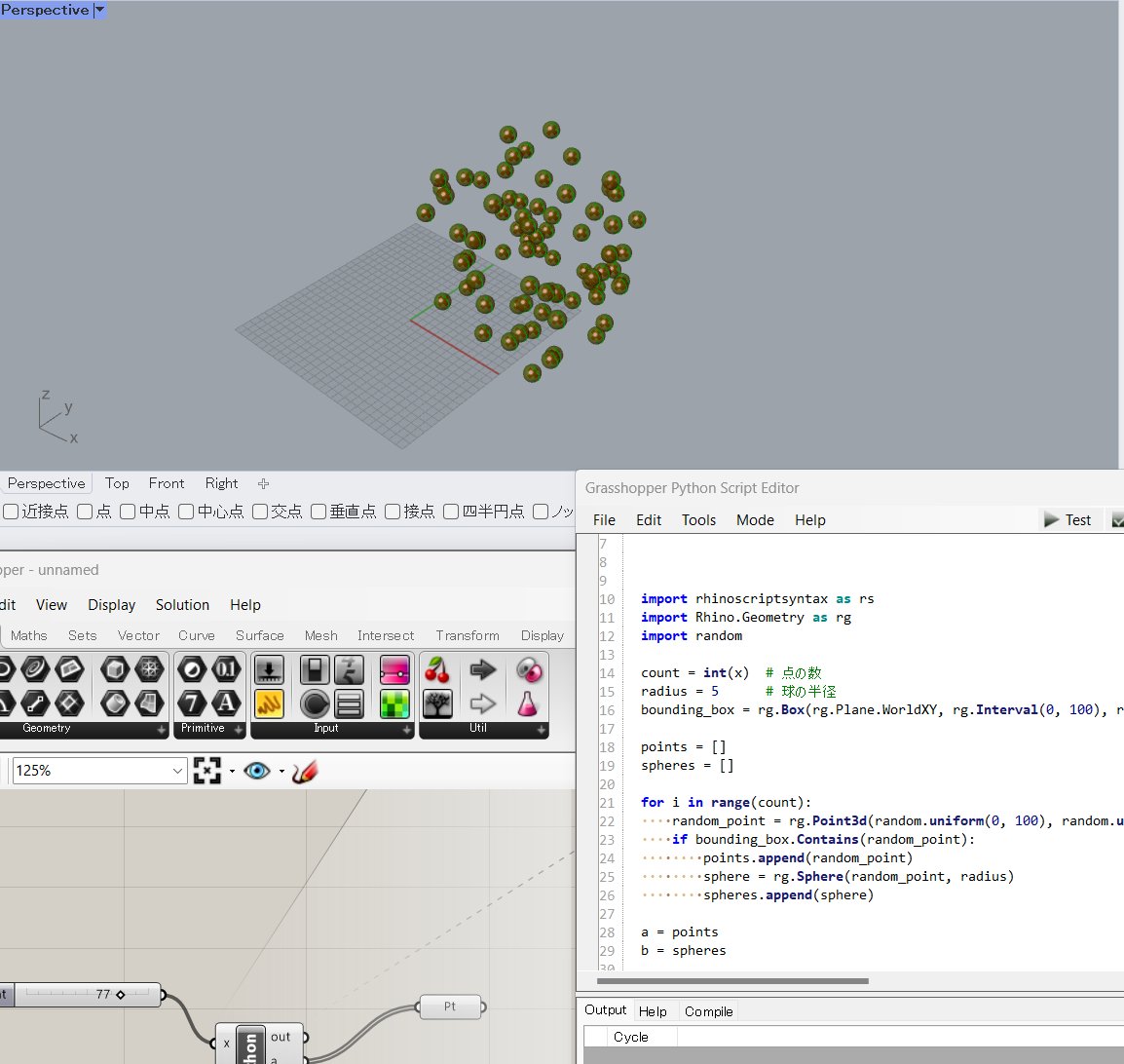Open the Compile tab
Screen dimensions: 1124x1064
pyautogui.click(x=708, y=1011)
